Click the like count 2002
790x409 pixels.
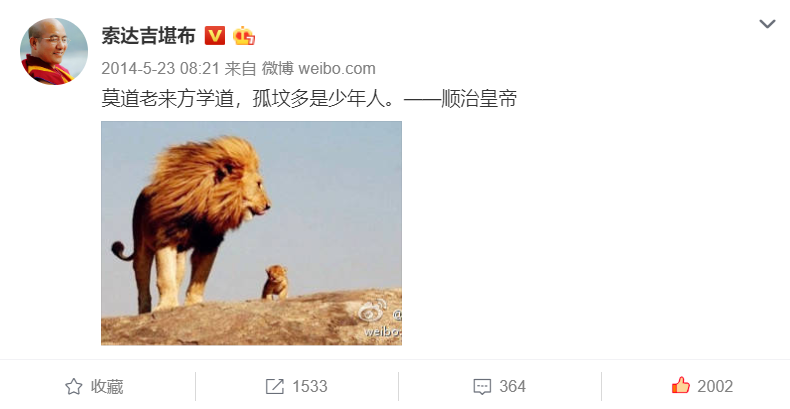pos(715,386)
